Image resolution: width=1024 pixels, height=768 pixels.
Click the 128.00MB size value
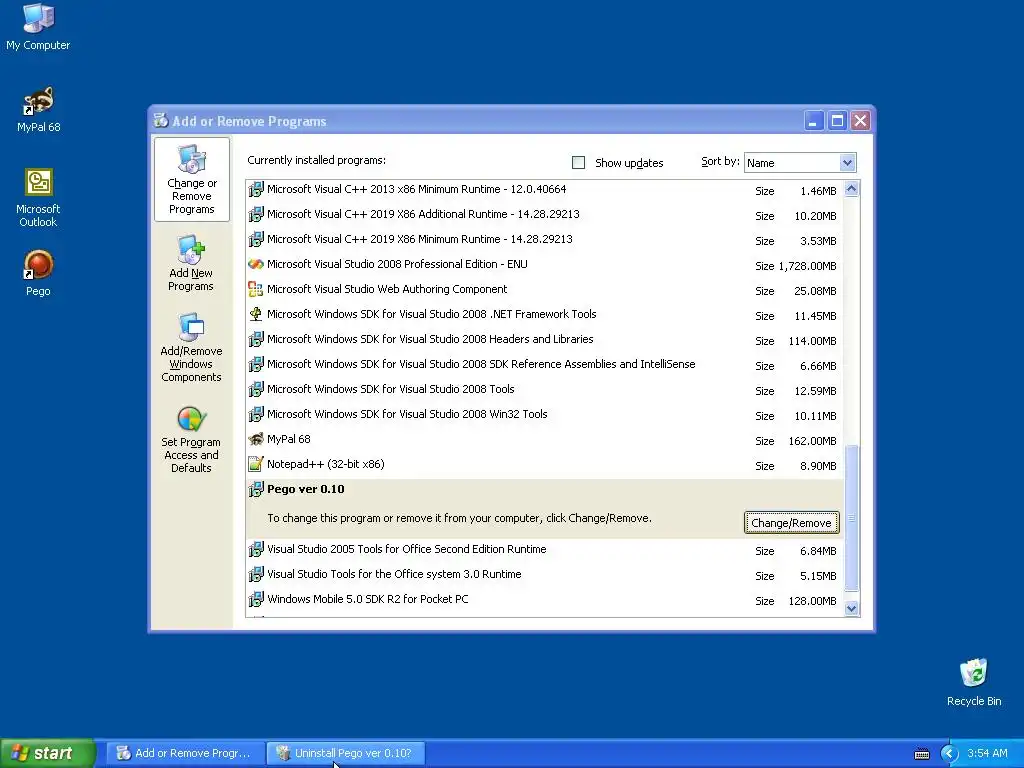(812, 601)
